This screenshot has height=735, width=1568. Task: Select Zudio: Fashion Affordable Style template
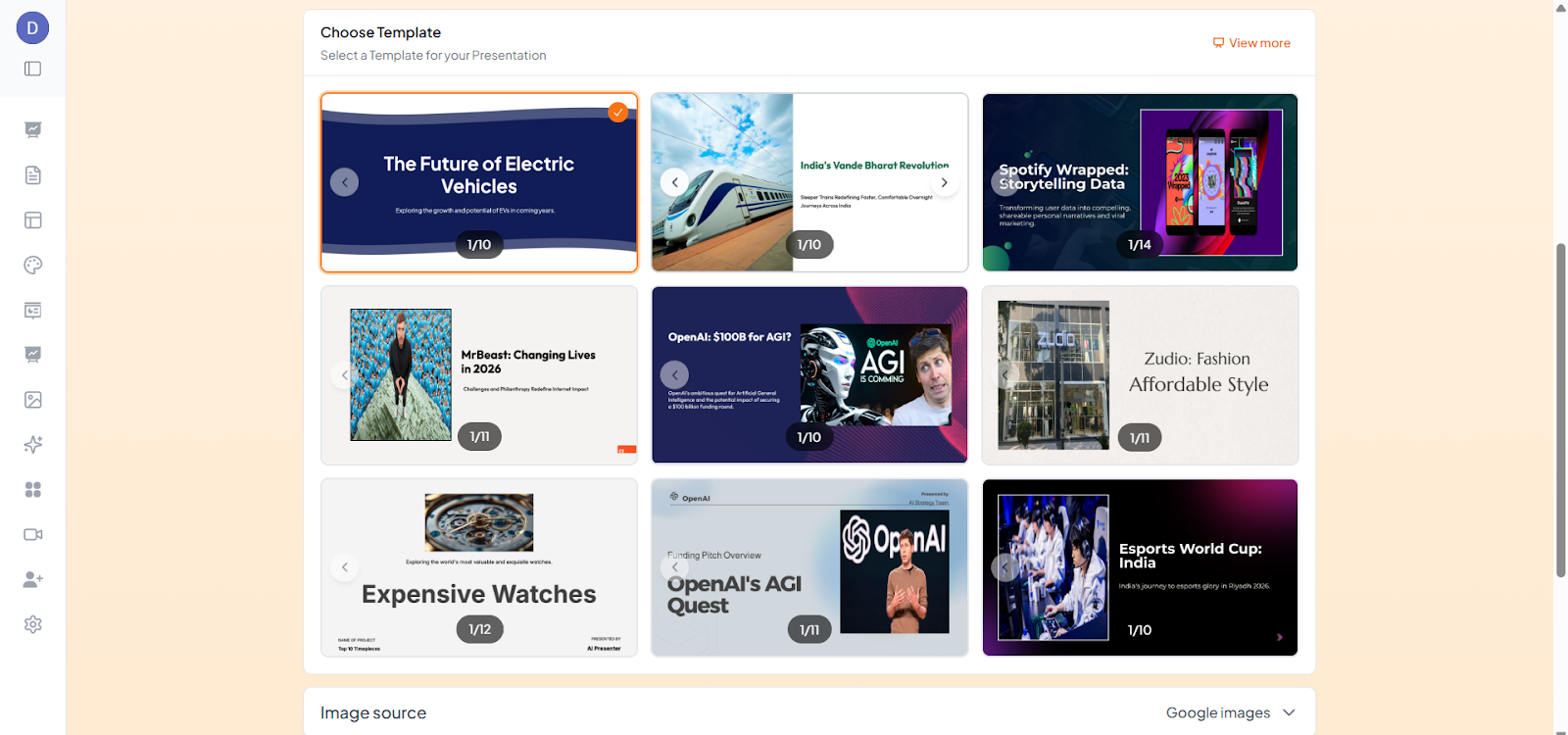coord(1140,375)
